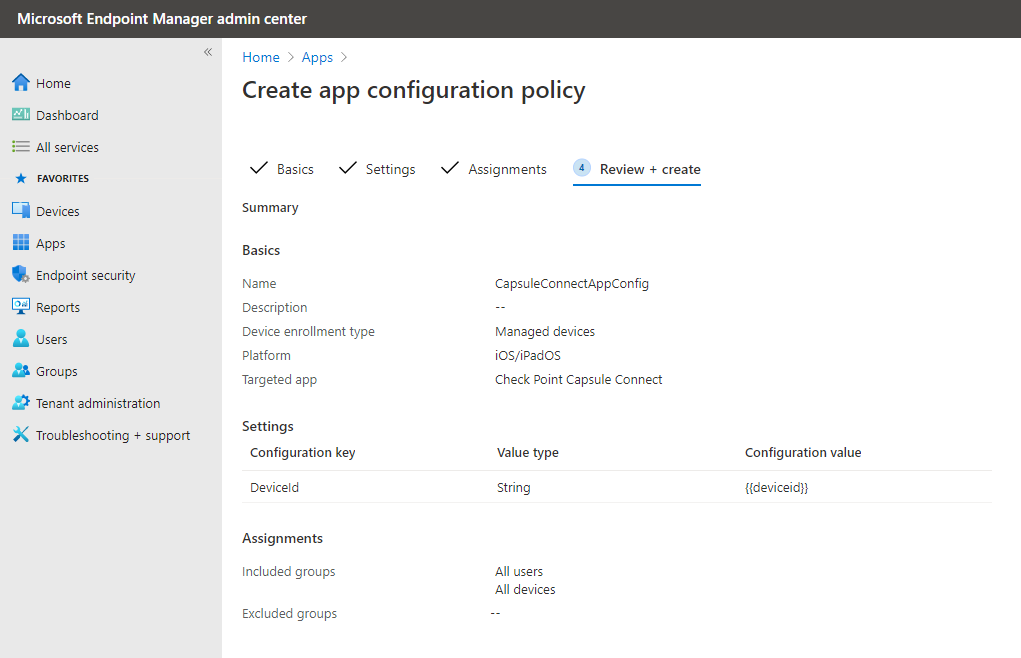Click the Configuration key column header
Screen dimensions: 1021x658
click(x=302, y=452)
